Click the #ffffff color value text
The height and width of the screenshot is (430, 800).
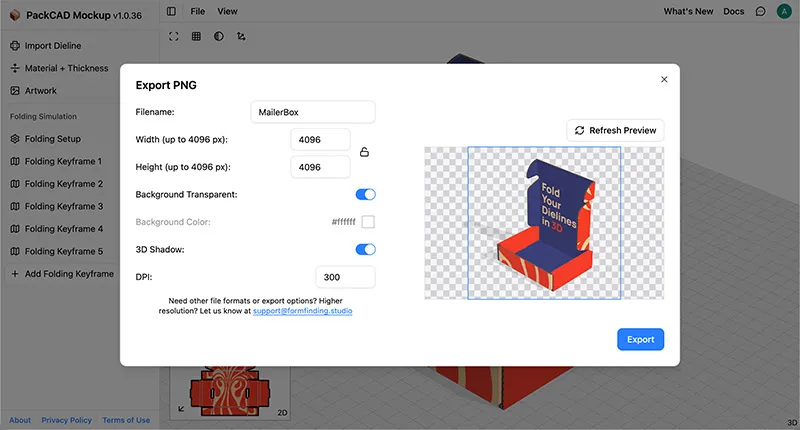point(343,222)
